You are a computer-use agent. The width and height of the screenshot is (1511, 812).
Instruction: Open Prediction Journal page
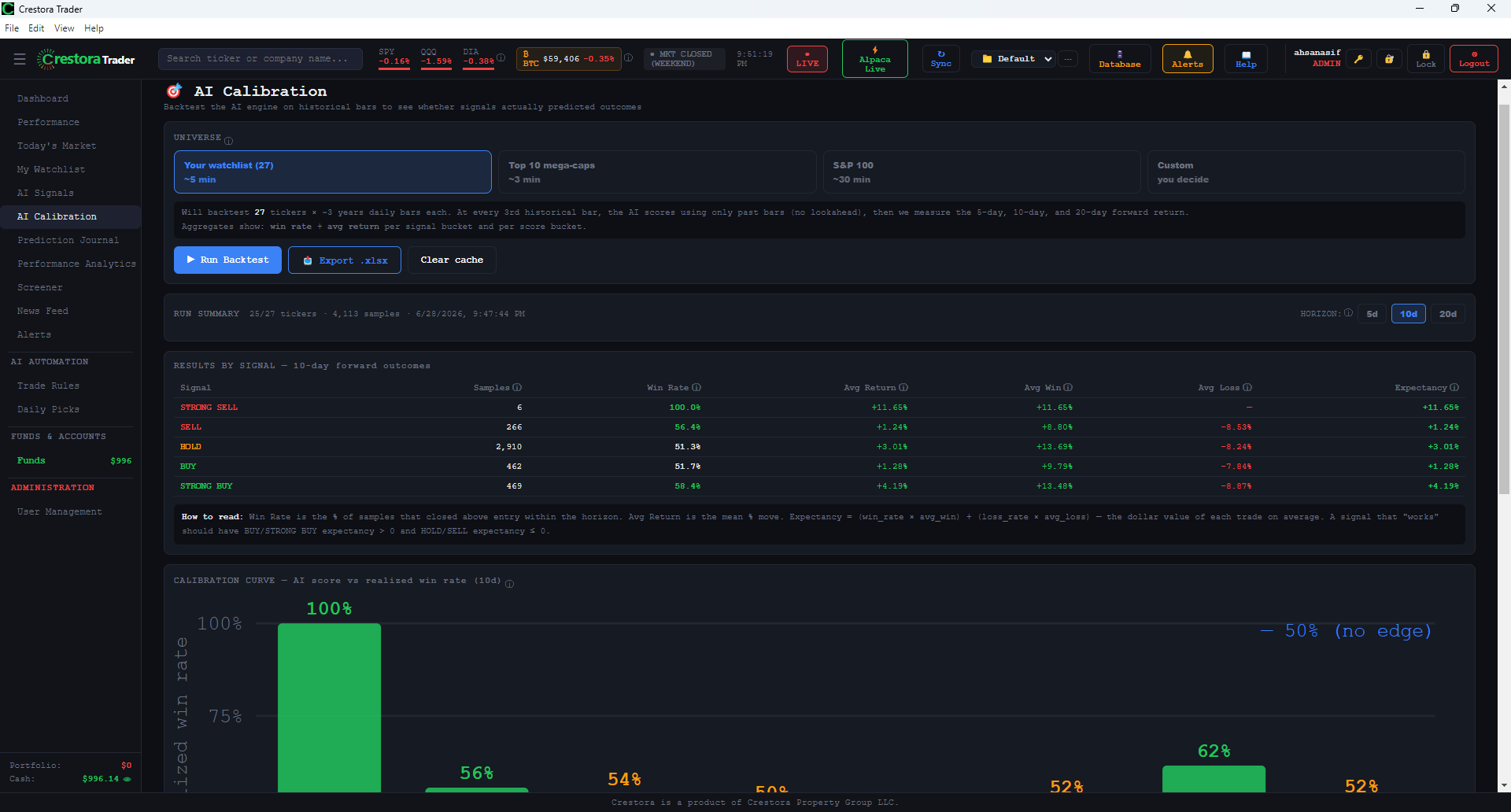[x=71, y=240]
